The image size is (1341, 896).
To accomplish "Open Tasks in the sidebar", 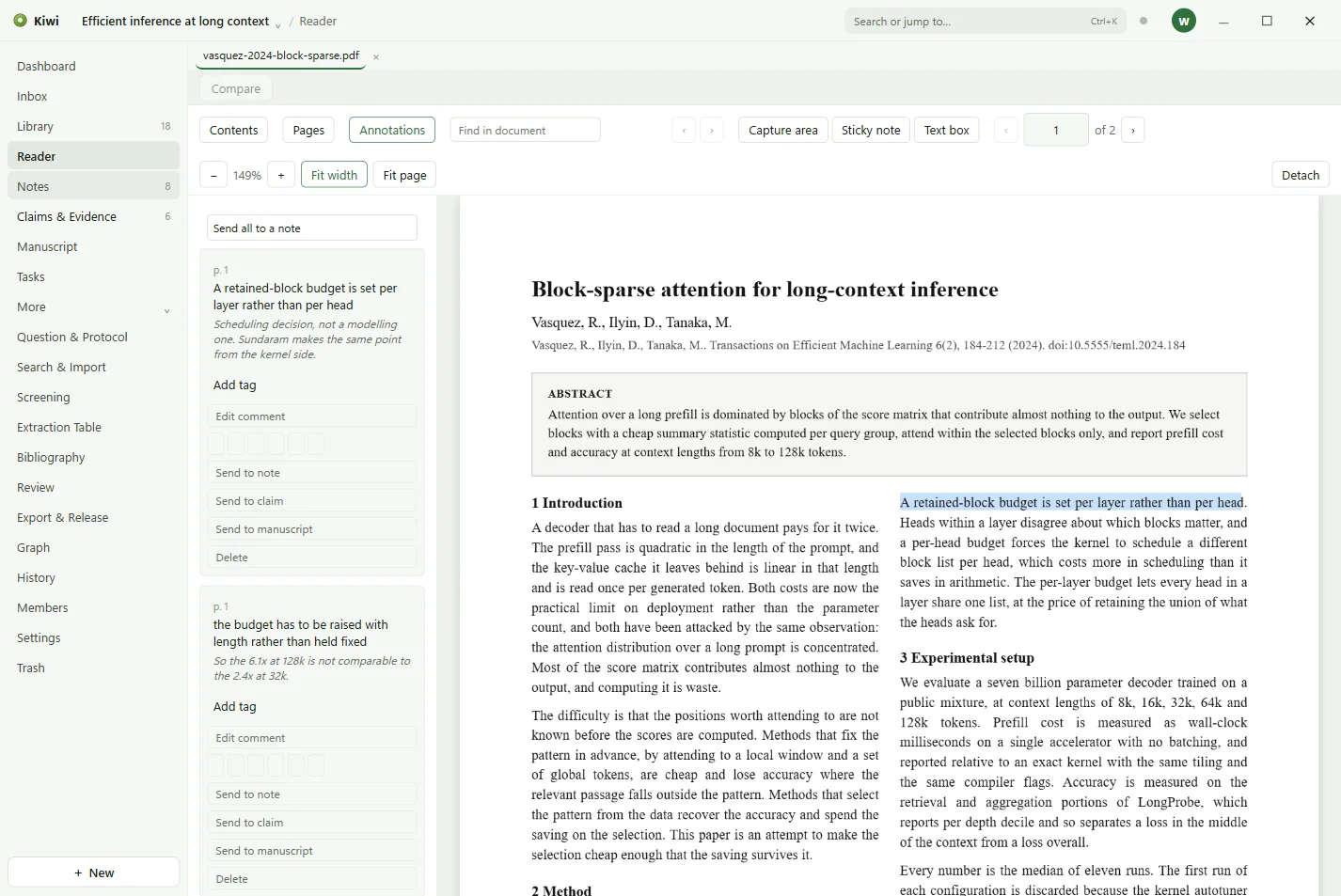I will pos(93,276).
